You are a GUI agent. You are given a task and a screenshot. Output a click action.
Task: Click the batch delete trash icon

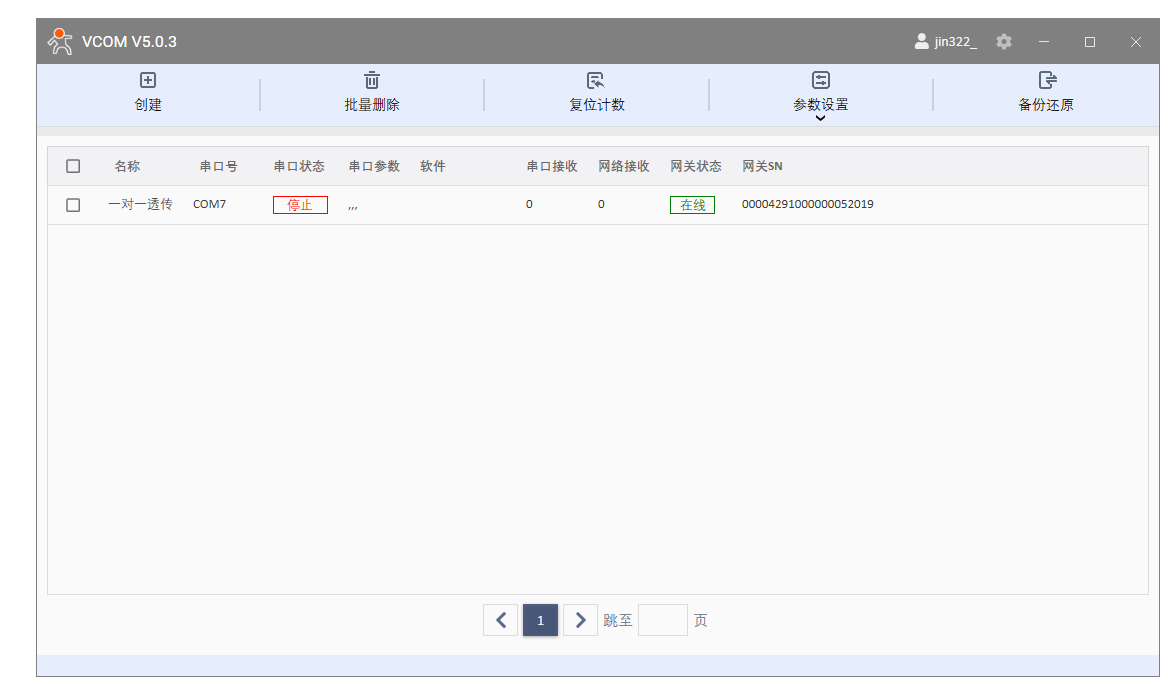pos(372,81)
